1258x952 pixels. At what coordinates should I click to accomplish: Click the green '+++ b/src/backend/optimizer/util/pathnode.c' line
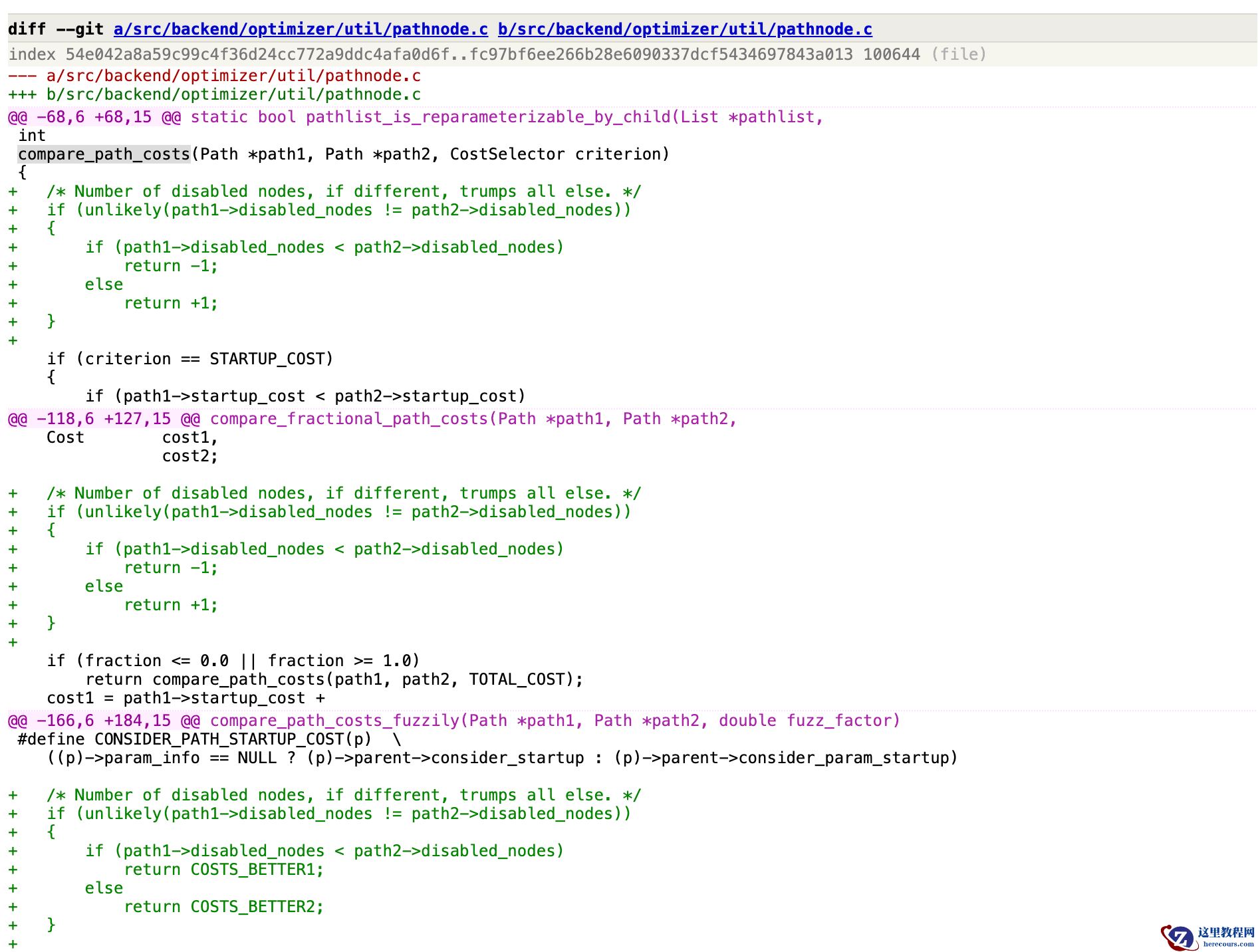pos(214,94)
